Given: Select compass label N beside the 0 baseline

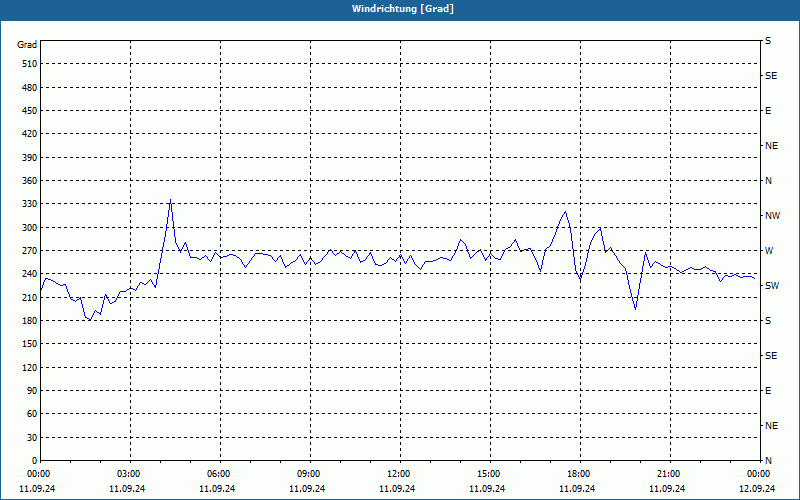Looking at the screenshot, I should point(768,461).
